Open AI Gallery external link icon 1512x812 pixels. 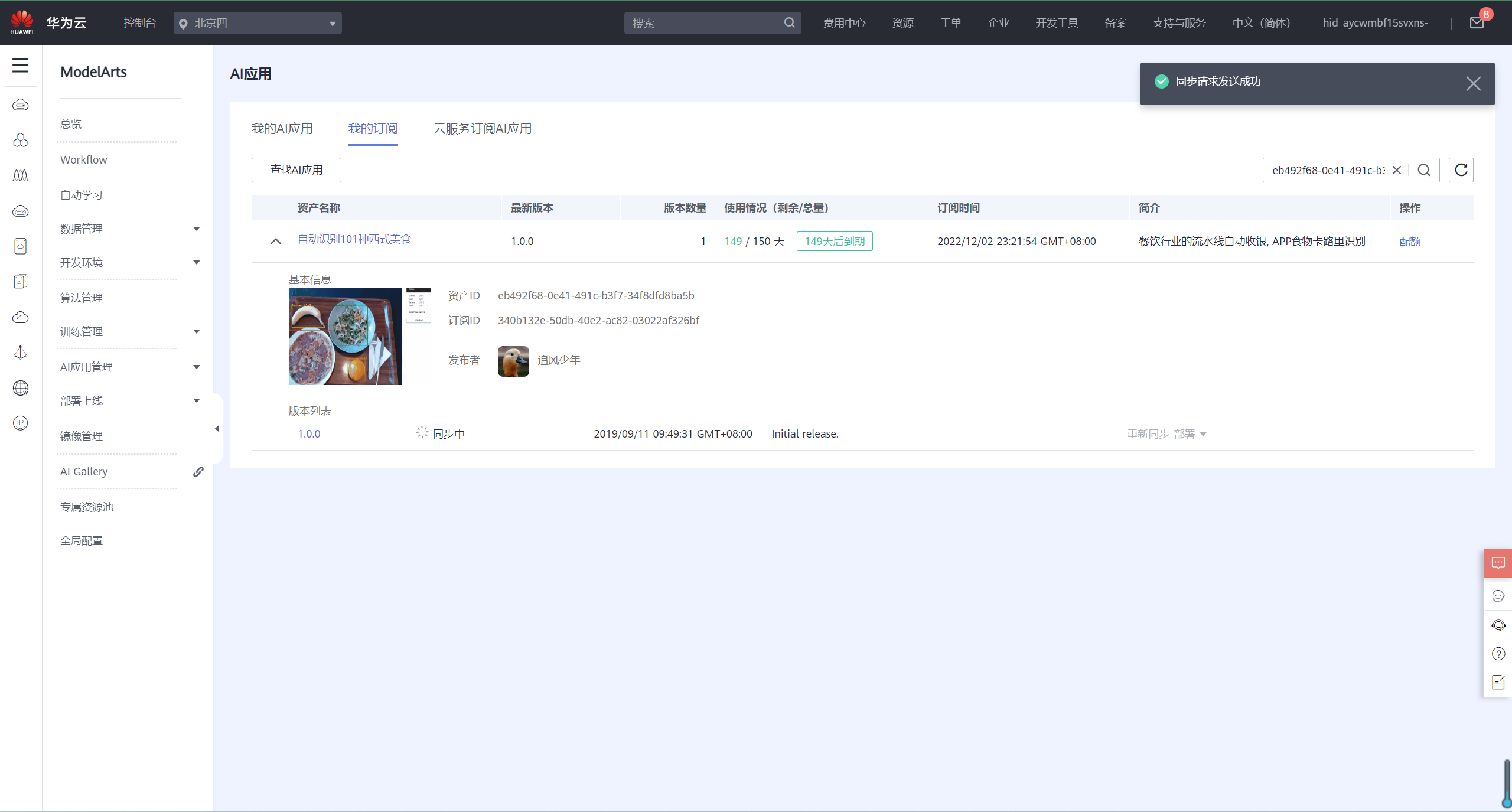(x=198, y=472)
